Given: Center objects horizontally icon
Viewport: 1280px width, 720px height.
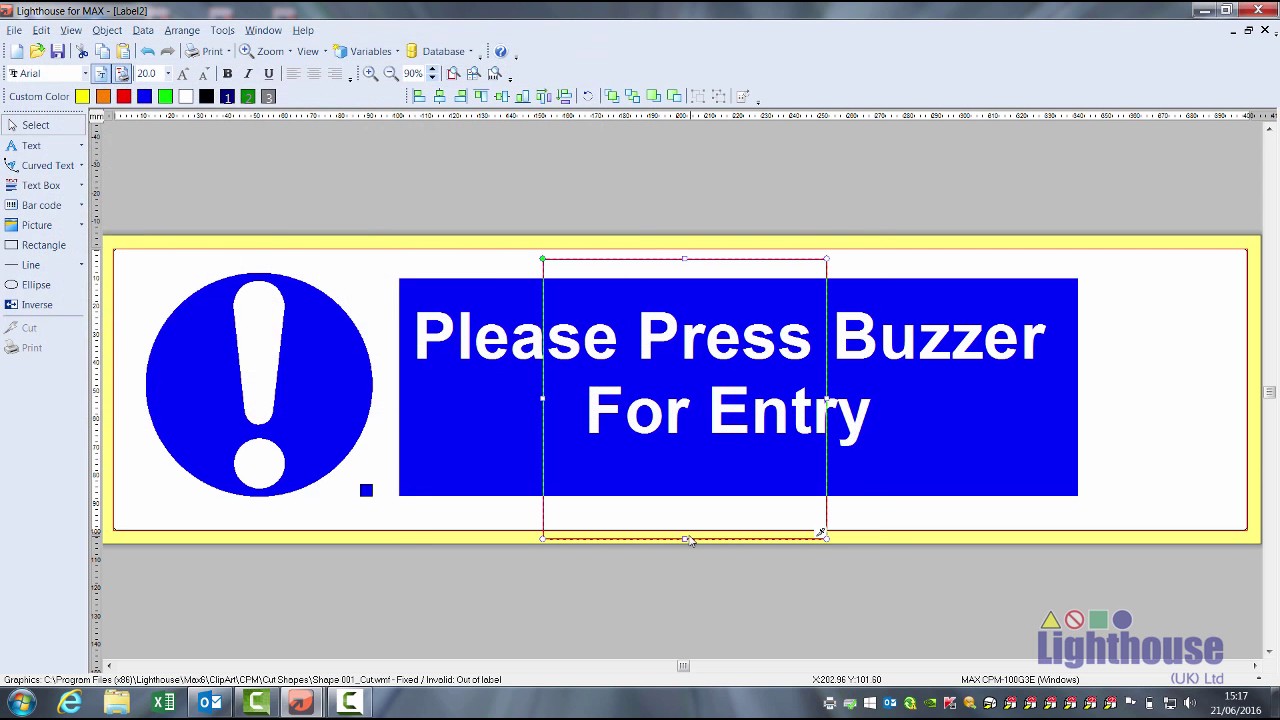Looking at the screenshot, I should [x=439, y=96].
